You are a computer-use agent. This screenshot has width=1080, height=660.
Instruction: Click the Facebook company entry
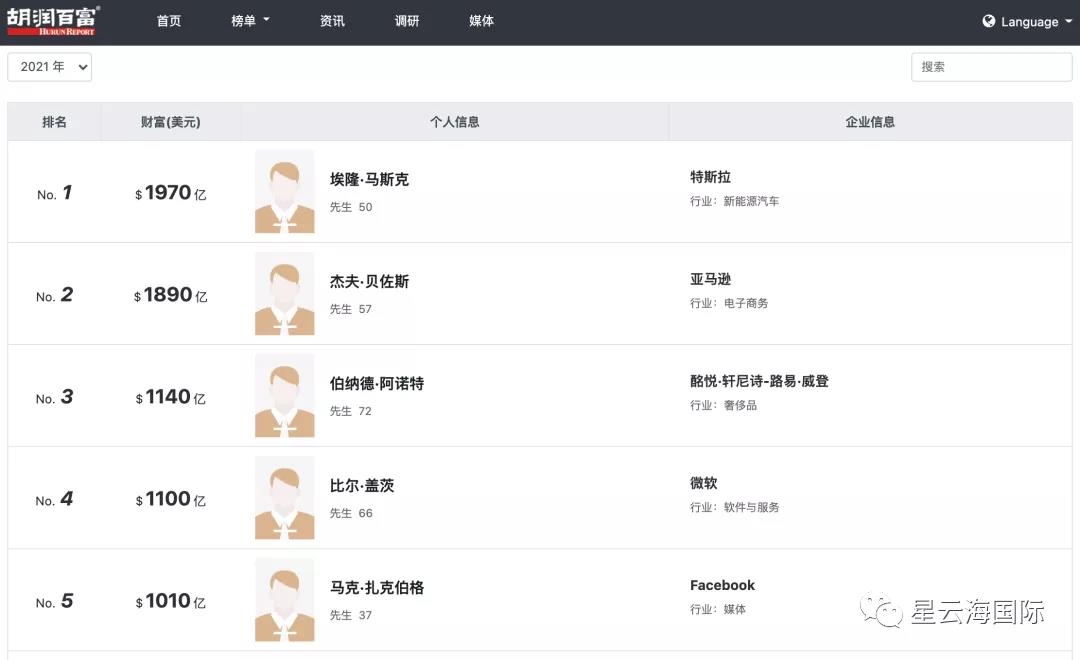pyautogui.click(x=722, y=584)
